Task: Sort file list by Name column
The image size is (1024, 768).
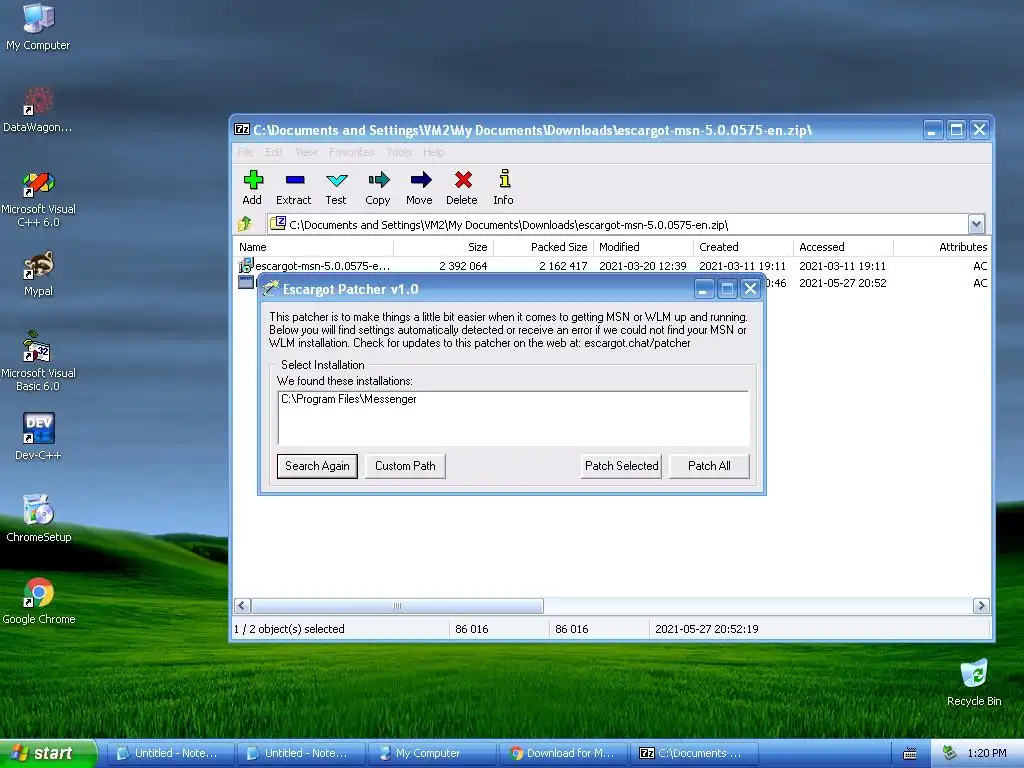Action: pos(313,247)
